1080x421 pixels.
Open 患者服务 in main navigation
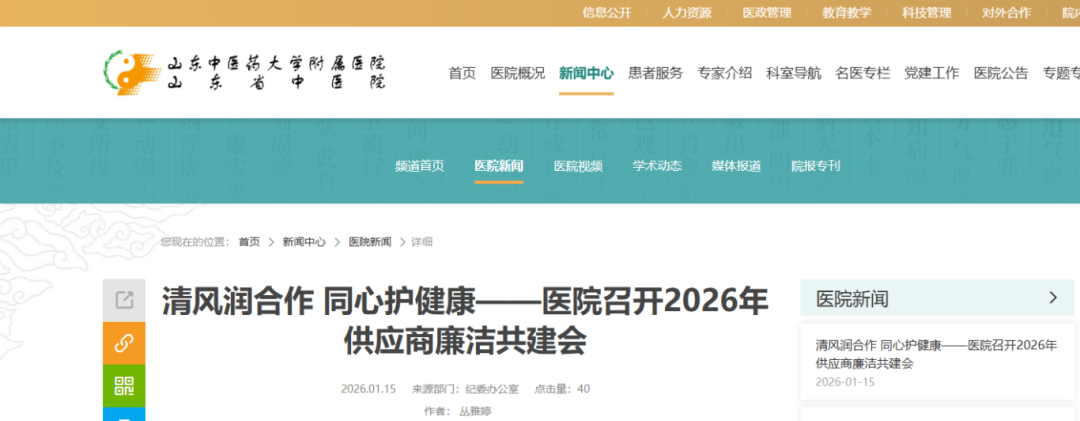pos(655,73)
